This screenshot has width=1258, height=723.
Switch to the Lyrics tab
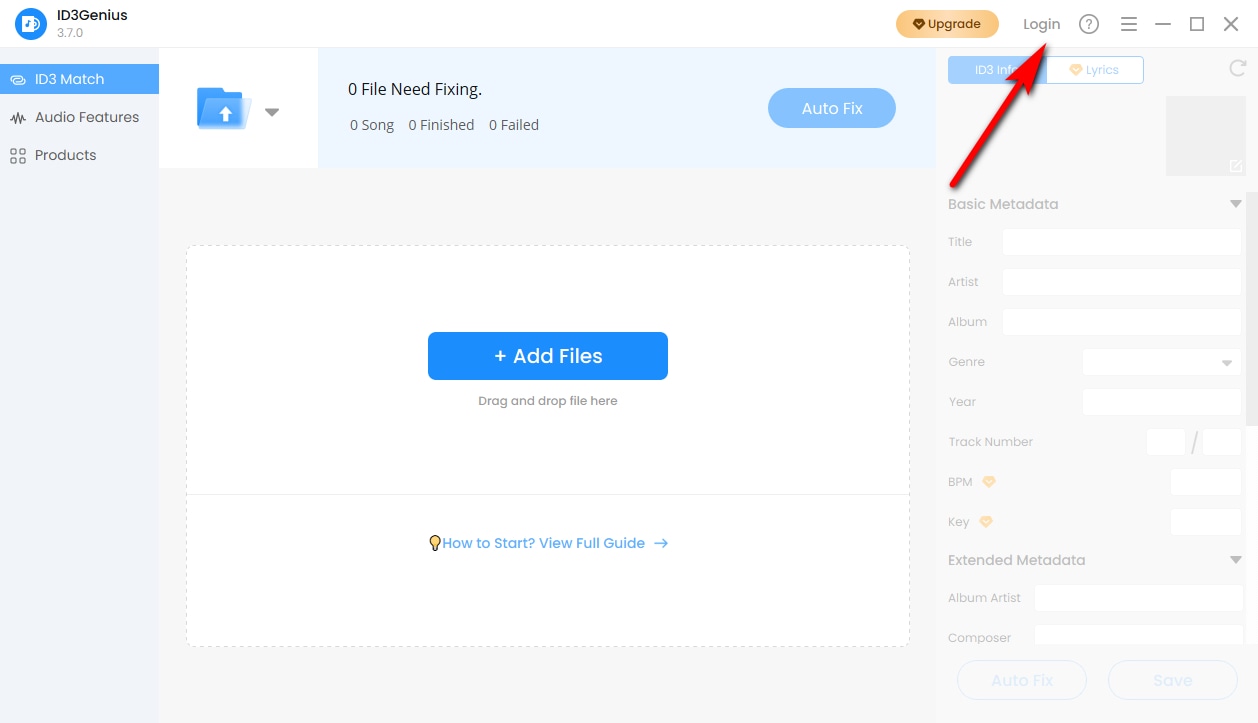(x=1095, y=70)
